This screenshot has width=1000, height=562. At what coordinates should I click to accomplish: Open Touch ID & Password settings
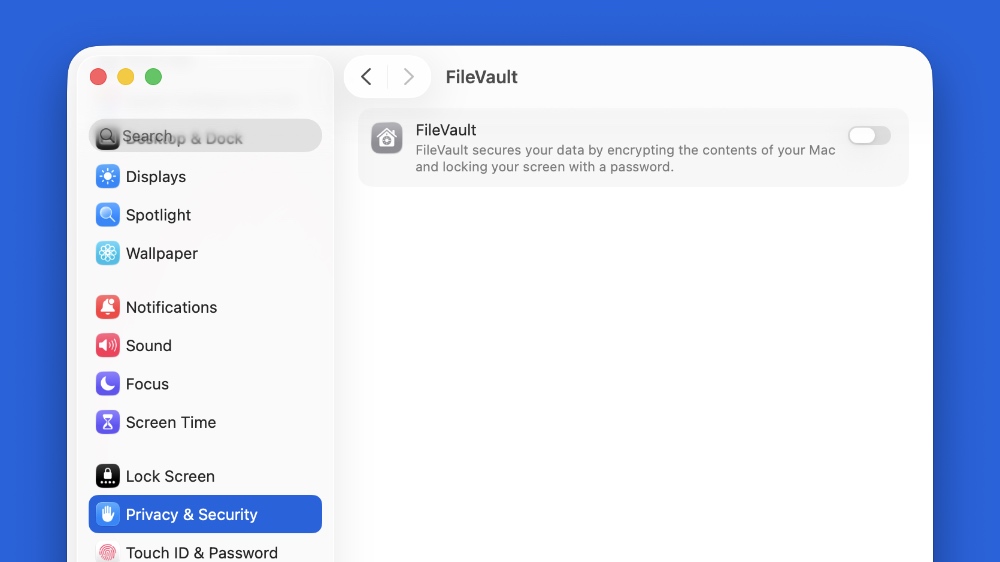click(x=202, y=552)
